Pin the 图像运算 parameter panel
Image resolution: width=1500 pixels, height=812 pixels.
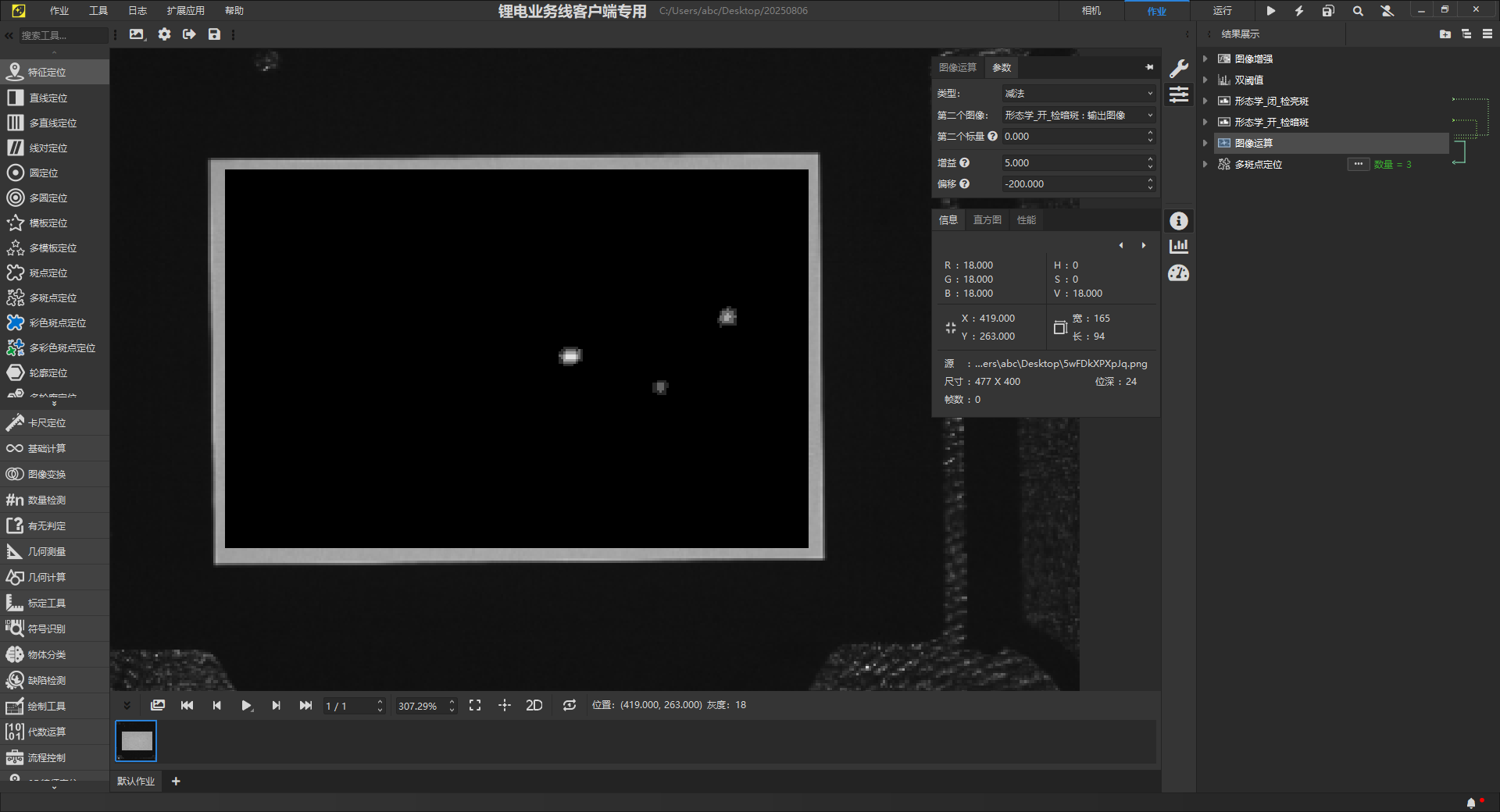[1149, 67]
